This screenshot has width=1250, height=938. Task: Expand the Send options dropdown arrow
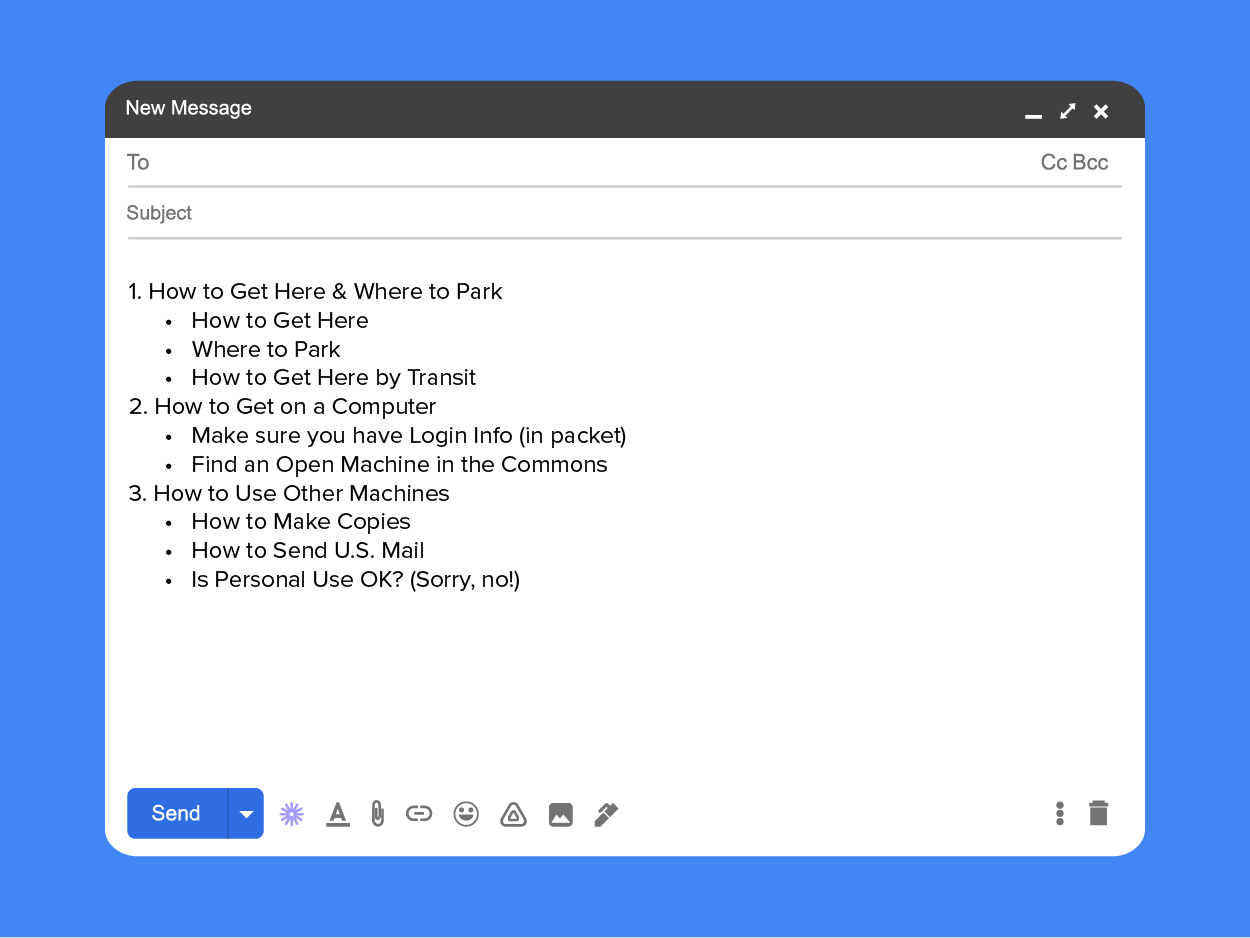(x=246, y=814)
